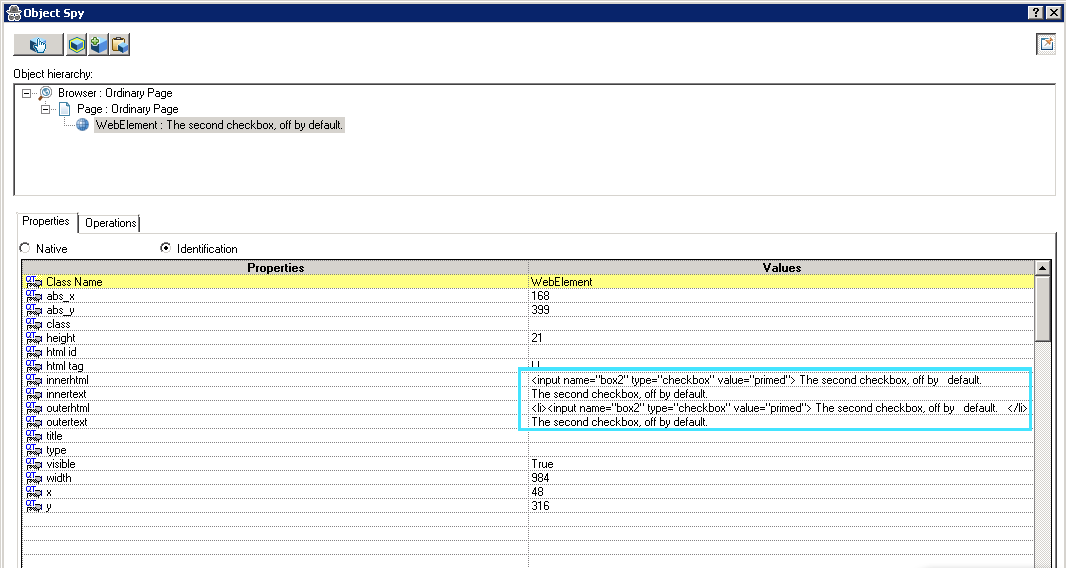The image size is (1066, 568).
Task: Click Highlight object in application icon
Action: tap(77, 44)
